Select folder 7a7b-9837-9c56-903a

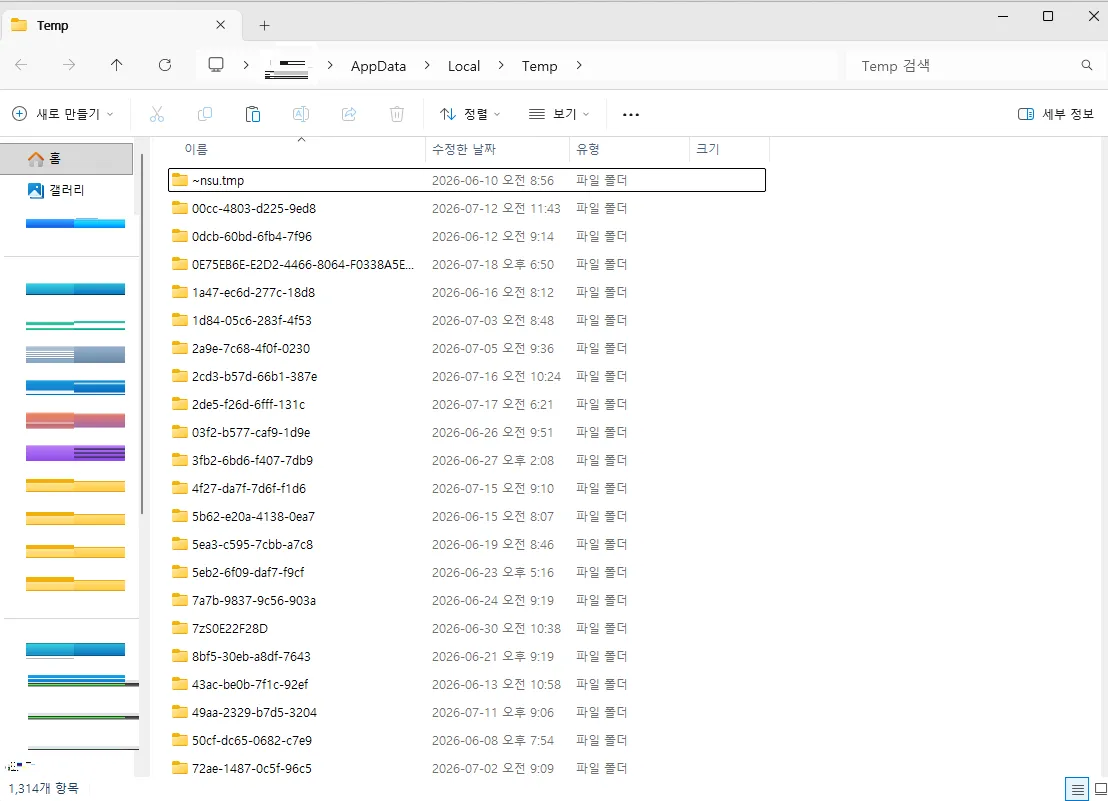coord(466,600)
